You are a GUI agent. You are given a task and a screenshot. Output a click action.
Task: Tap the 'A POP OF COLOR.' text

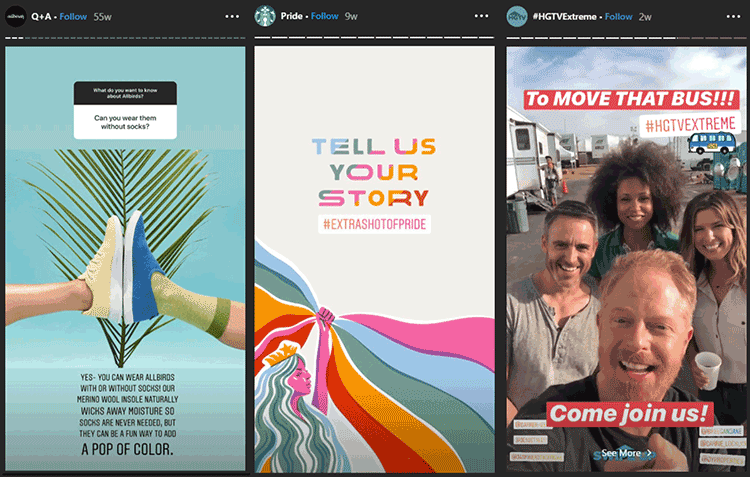click(x=127, y=449)
